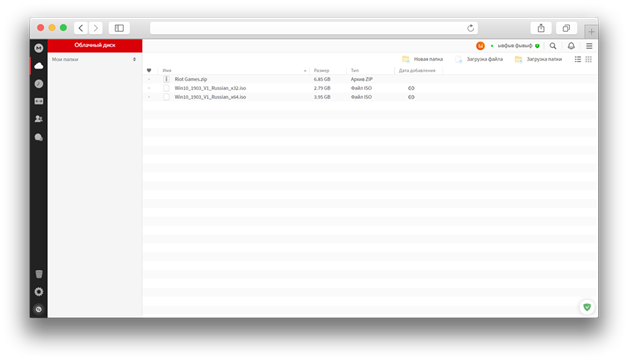This screenshot has height=360, width=628.
Task: Expand the Мои папки sort dropdown arrows
Action: pos(134,59)
